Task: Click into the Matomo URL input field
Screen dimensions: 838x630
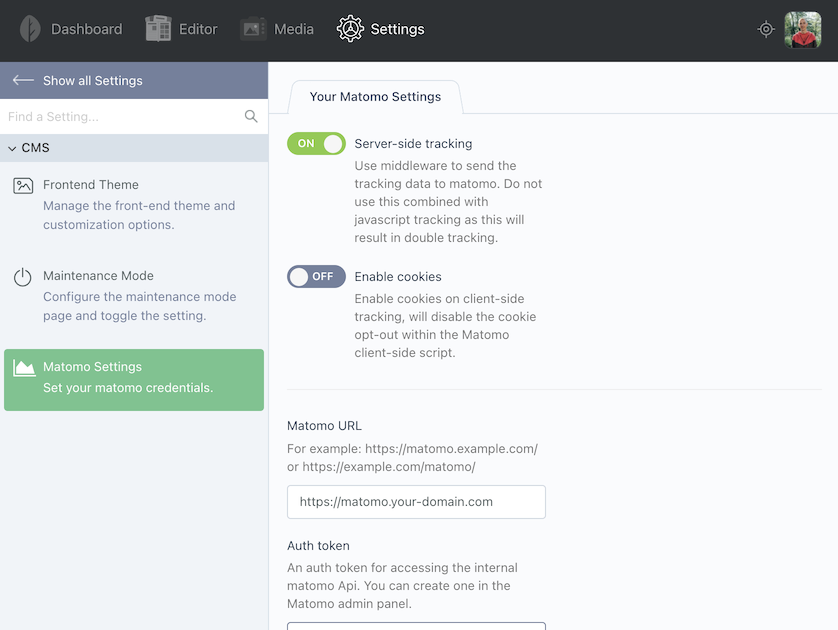Action: pyautogui.click(x=416, y=502)
